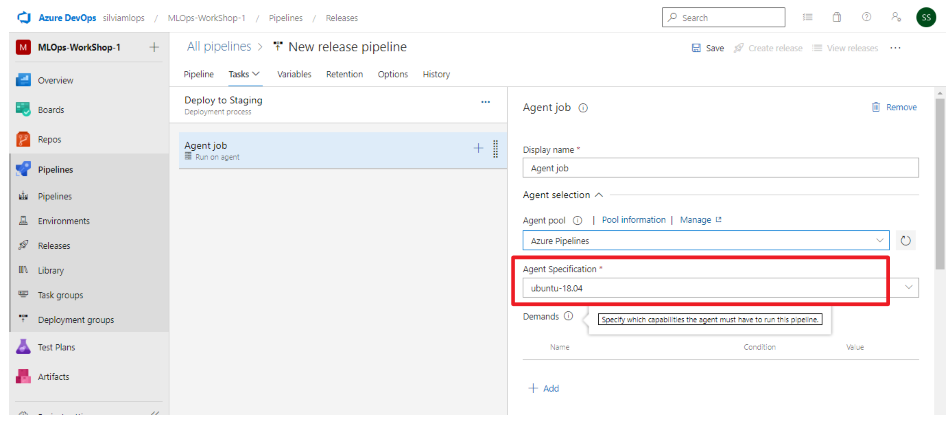Open the marketplace bag icon in header

tap(837, 18)
